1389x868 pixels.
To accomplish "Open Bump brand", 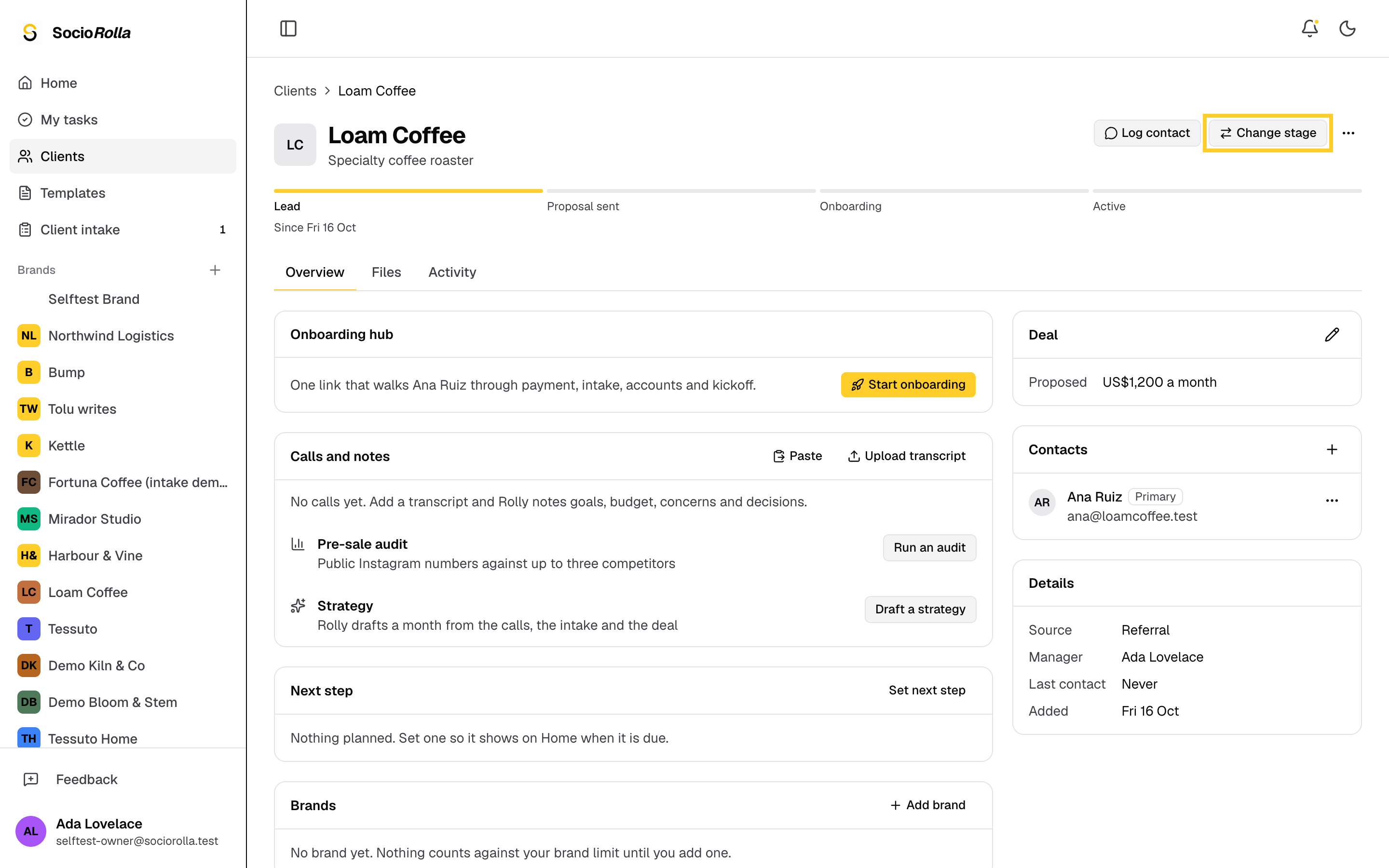I will pos(123,373).
